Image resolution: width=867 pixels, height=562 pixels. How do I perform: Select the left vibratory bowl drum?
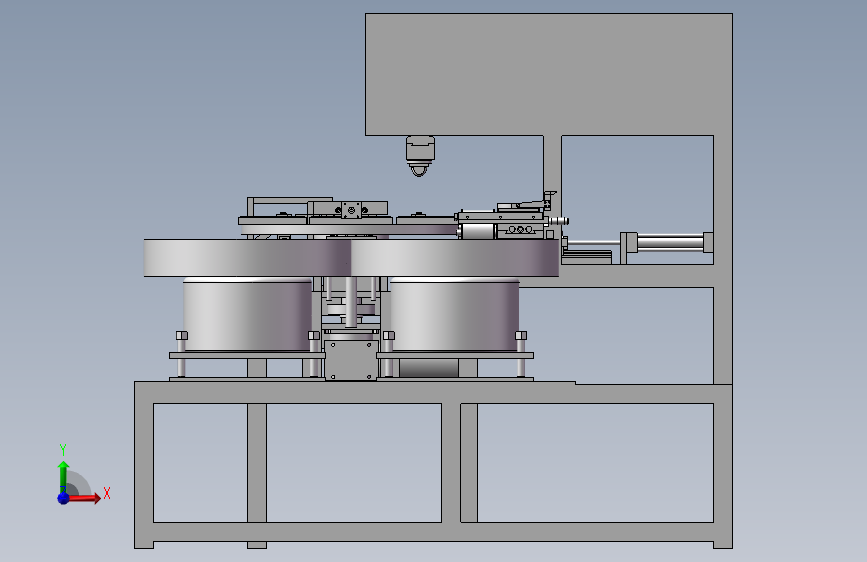tap(247, 314)
